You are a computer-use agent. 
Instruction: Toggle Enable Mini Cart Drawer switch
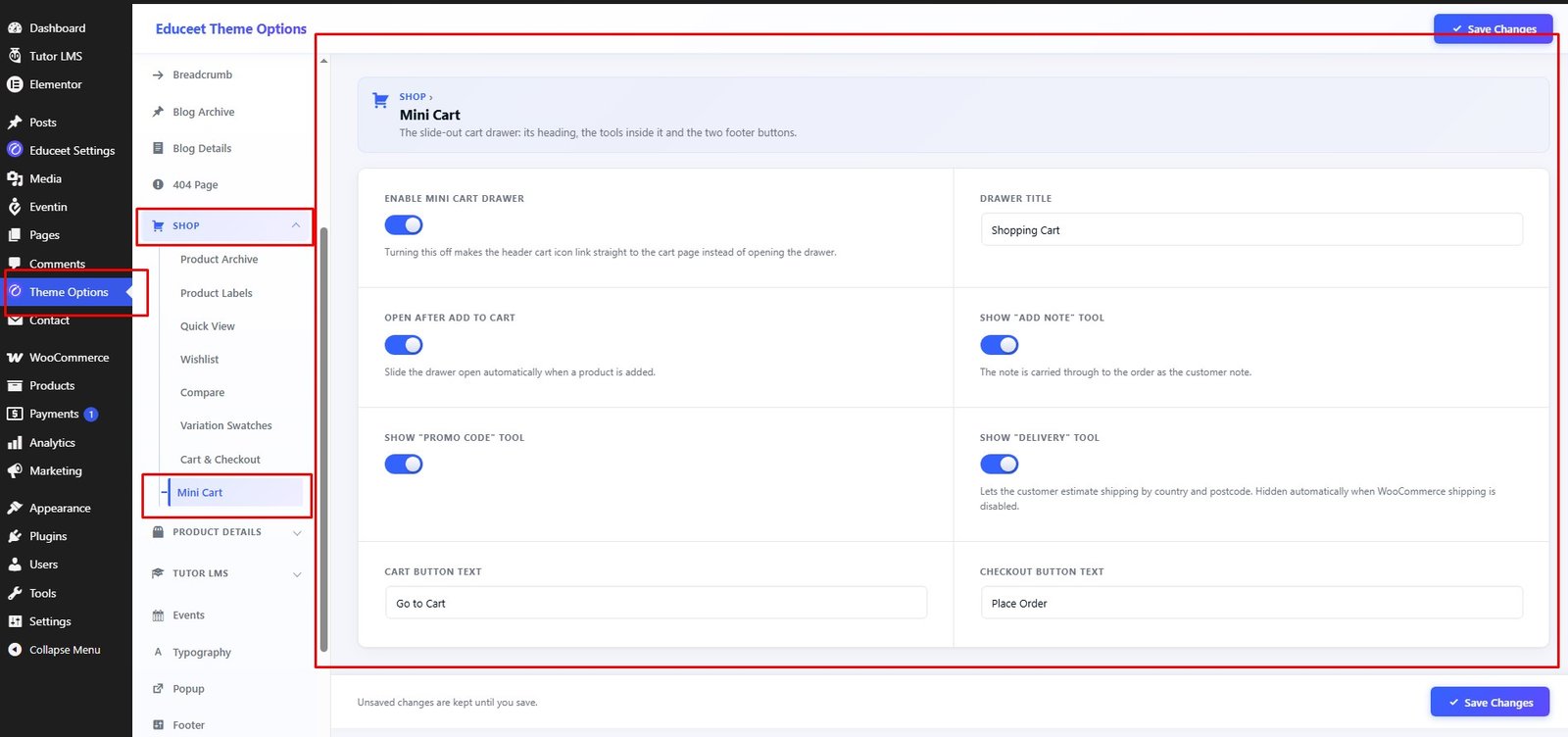point(404,225)
